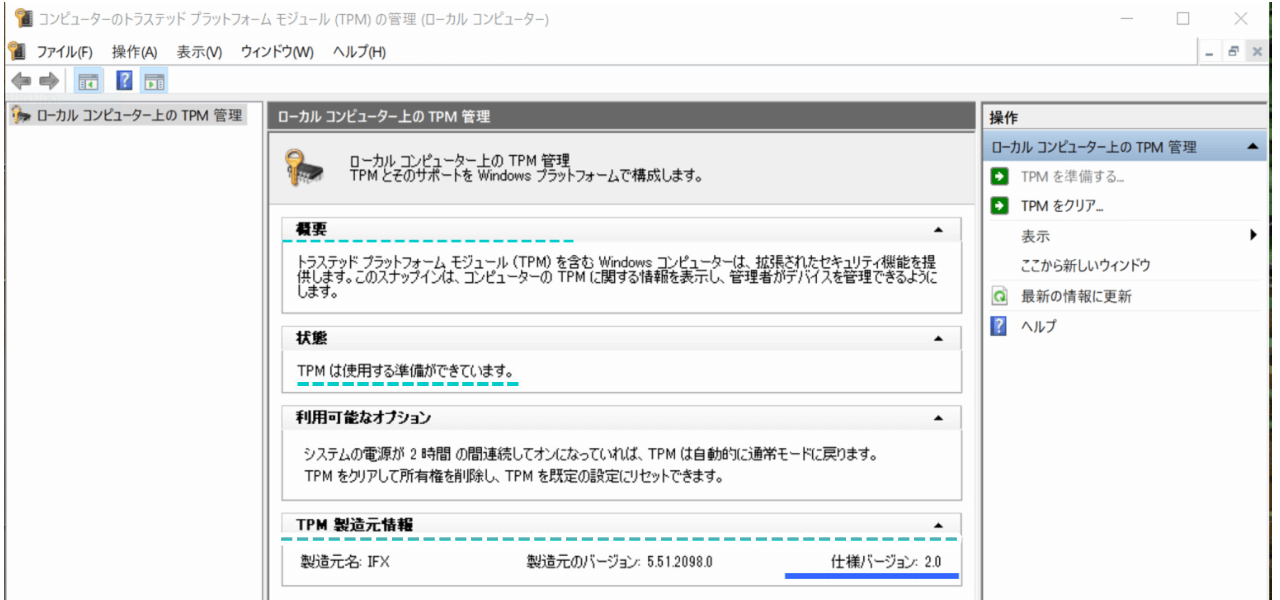Click the Back arrow toolbar icon
The width and height of the screenshot is (1280, 600).
pyautogui.click(x=20, y=81)
